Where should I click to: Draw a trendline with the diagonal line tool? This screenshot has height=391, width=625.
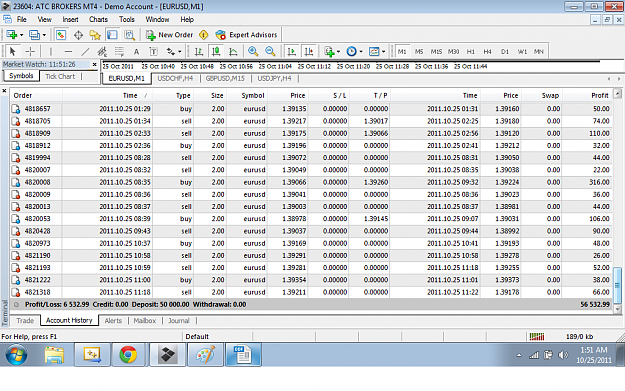click(x=85, y=51)
